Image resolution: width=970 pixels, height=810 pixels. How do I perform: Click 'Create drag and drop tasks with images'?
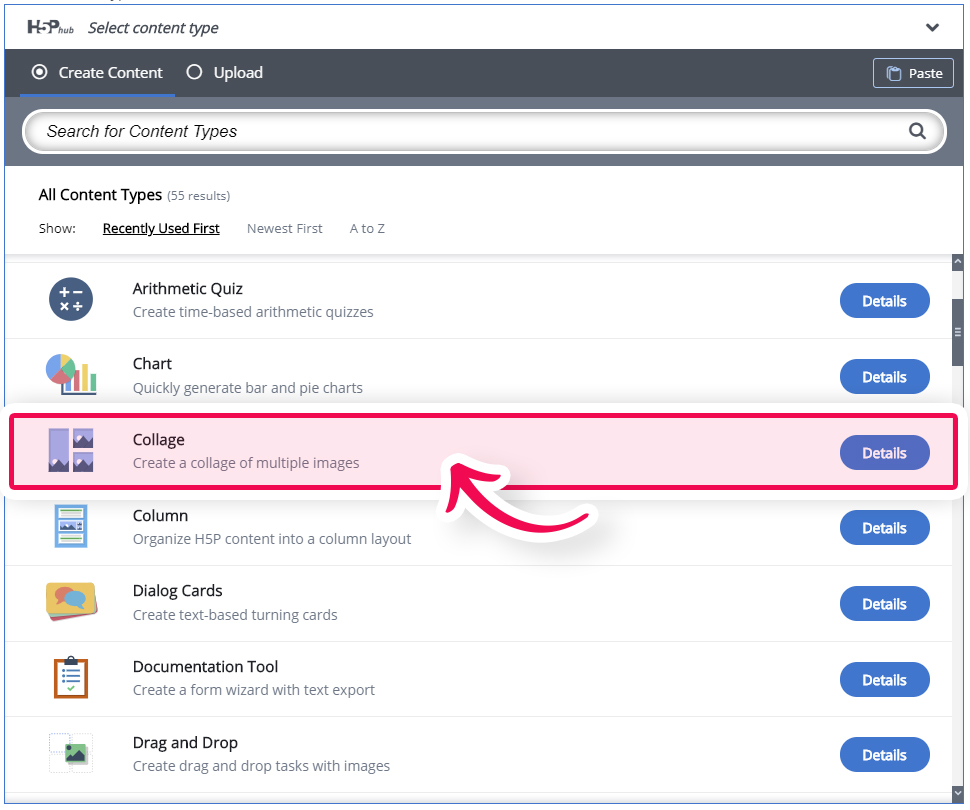[261, 766]
